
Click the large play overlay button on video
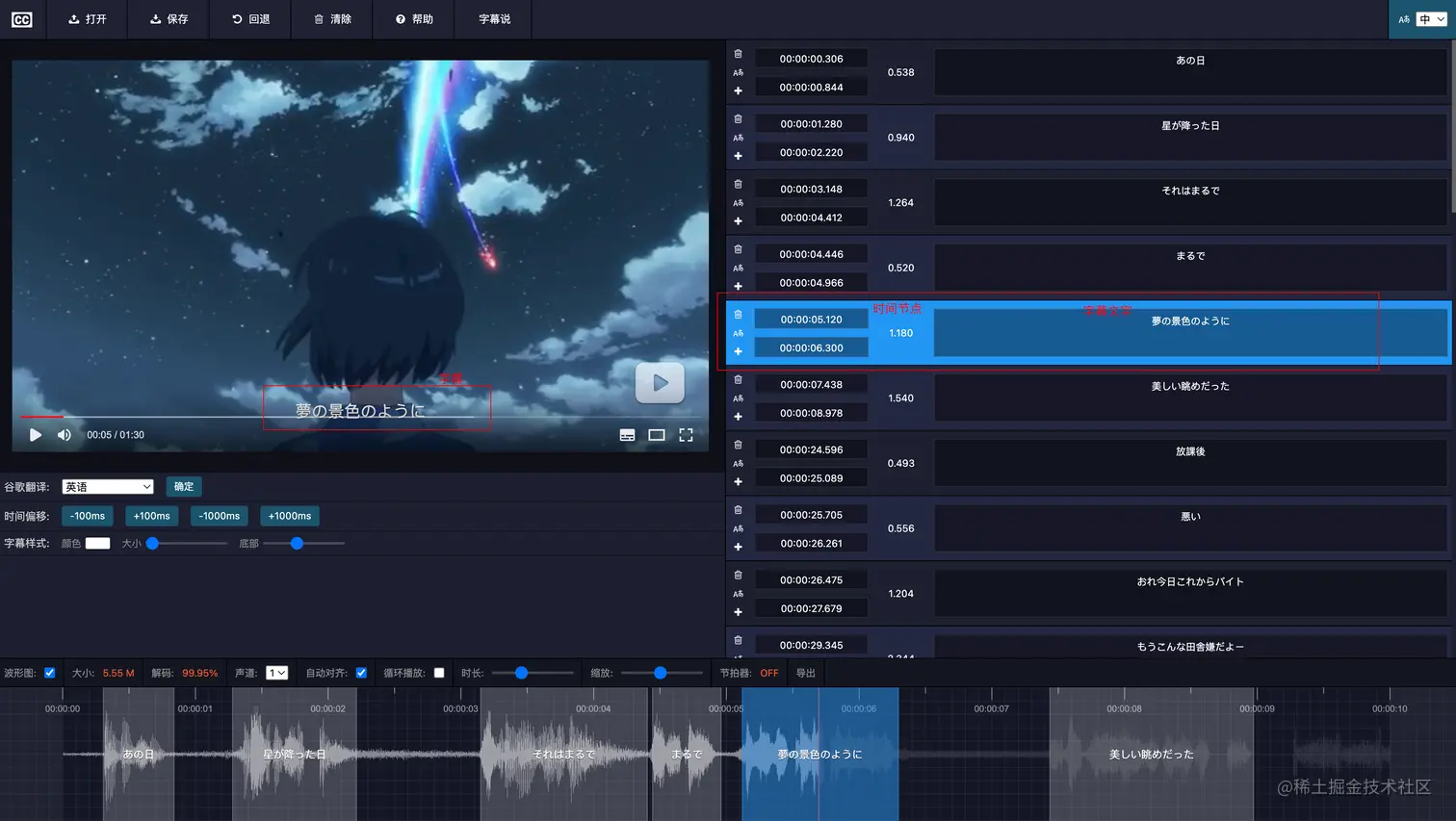[x=660, y=383]
